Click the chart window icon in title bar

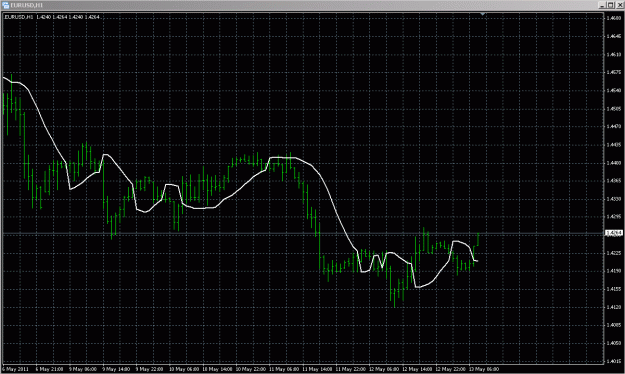(6, 5)
